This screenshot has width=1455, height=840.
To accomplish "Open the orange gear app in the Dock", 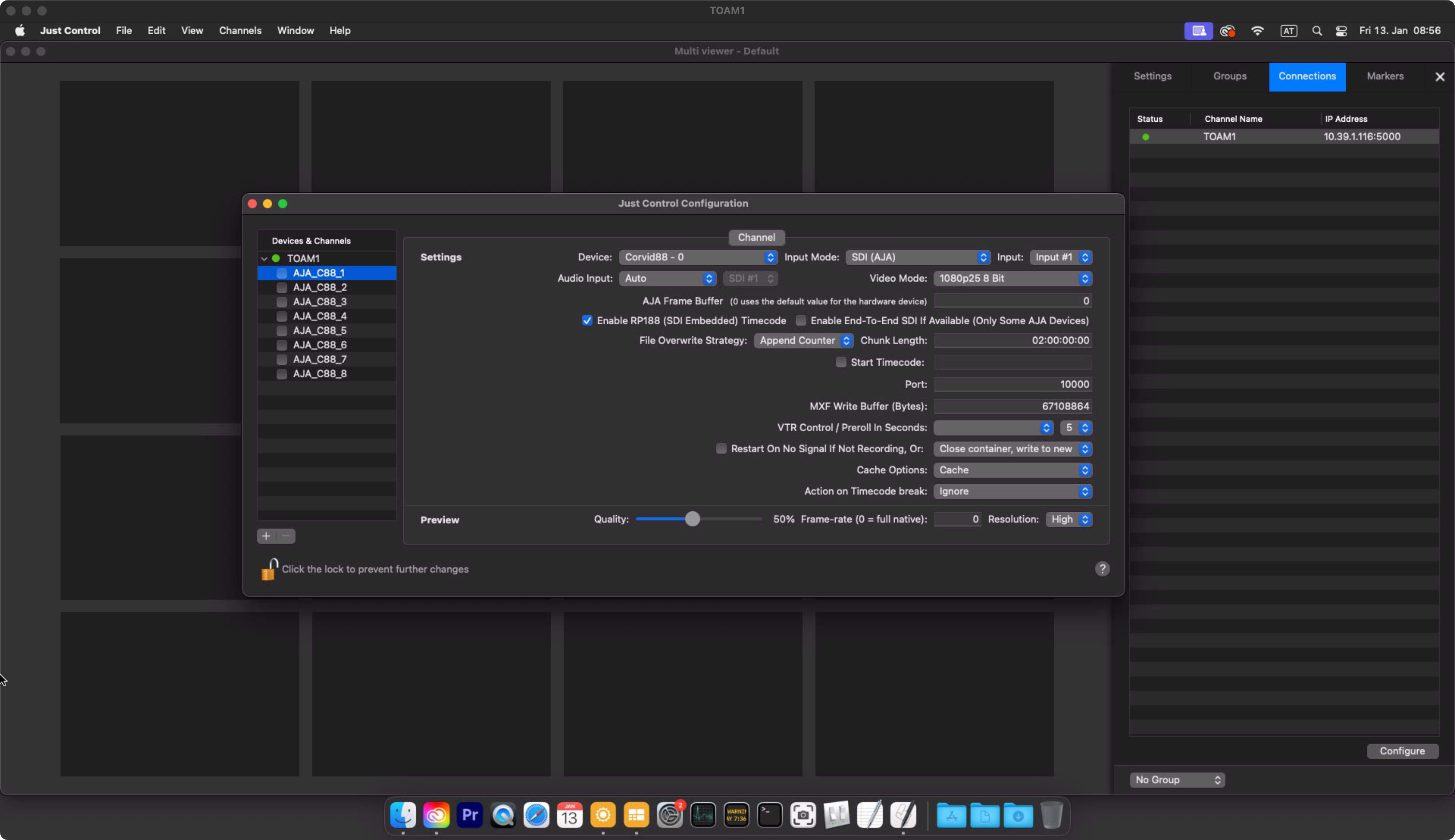I will [x=603, y=815].
